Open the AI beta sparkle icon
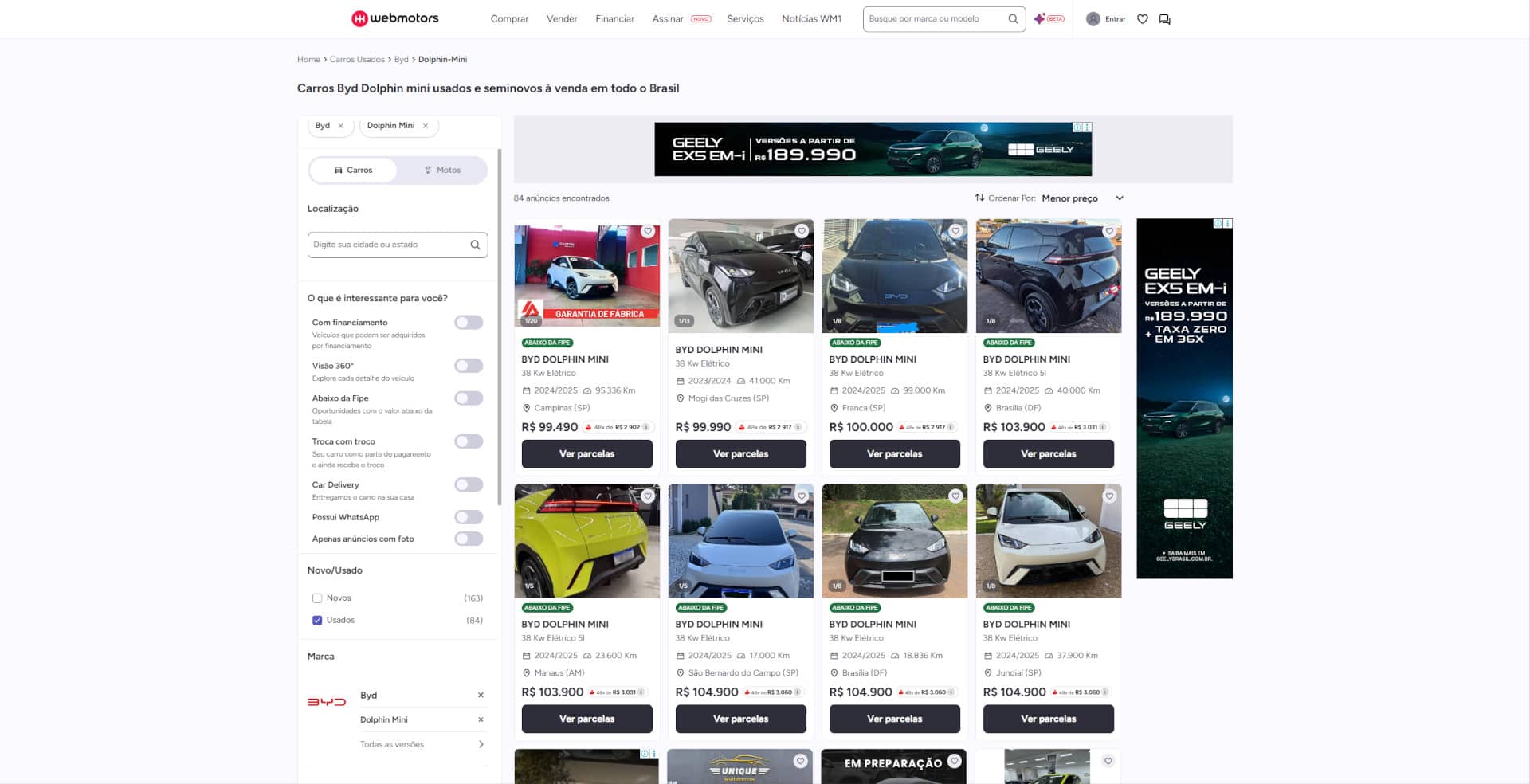 [1039, 18]
